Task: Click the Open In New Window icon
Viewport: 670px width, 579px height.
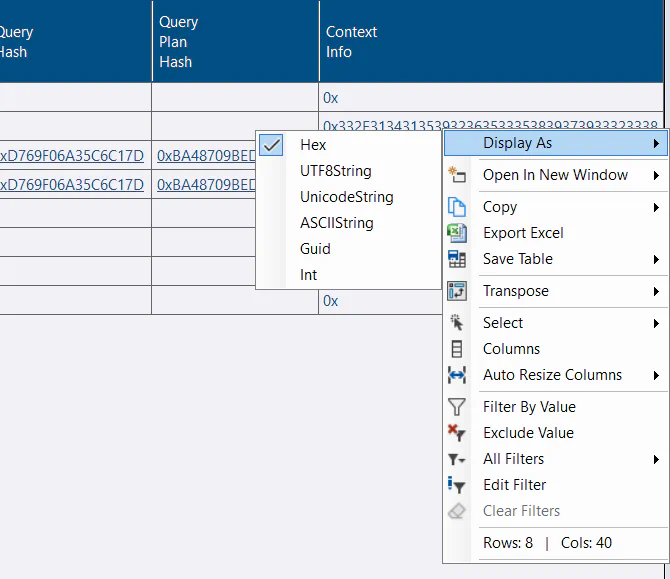Action: (x=456, y=174)
